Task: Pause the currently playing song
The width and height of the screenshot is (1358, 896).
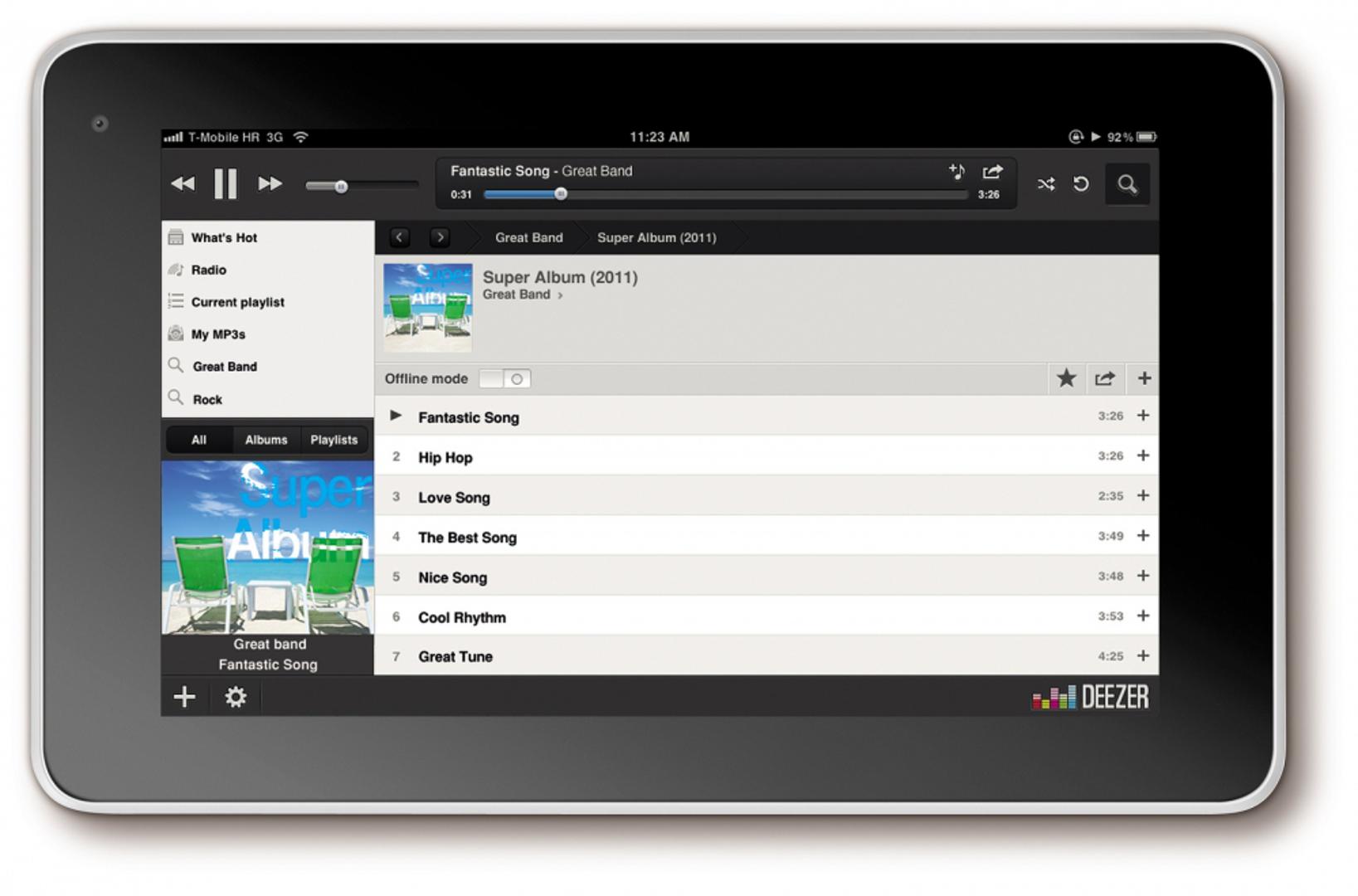Action: coord(225,183)
